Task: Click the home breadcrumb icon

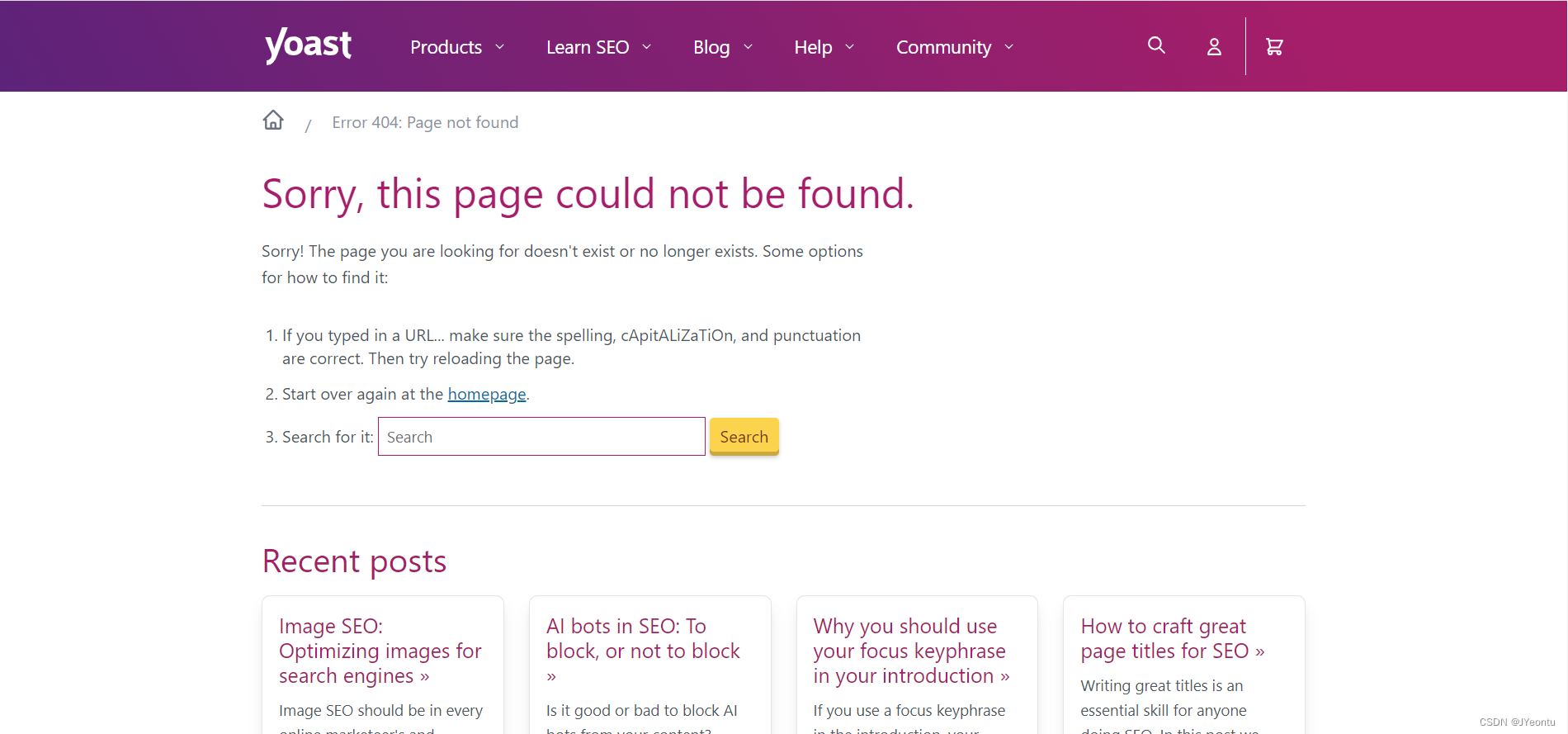Action: click(273, 121)
